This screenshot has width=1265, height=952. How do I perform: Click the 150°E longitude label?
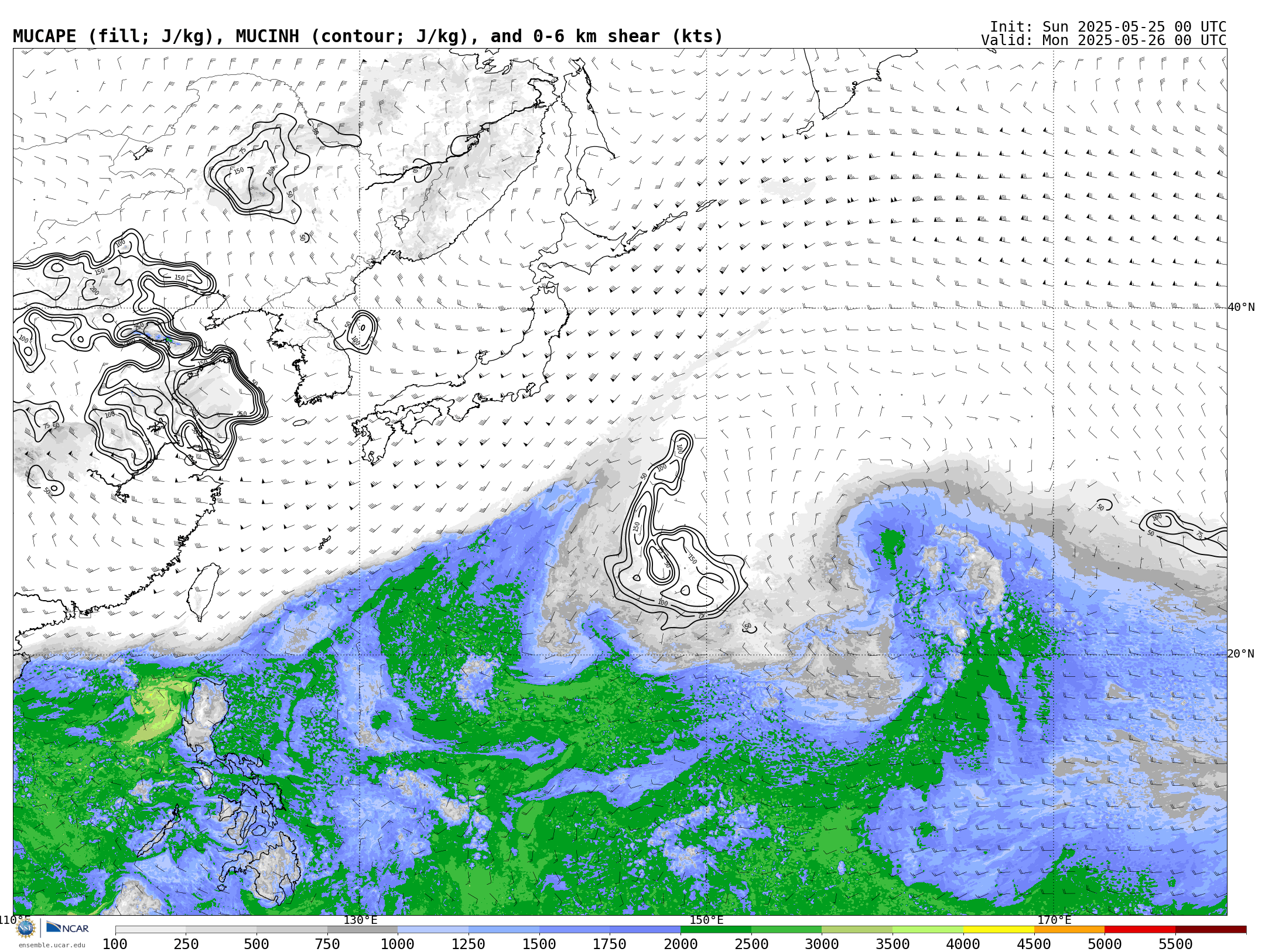[707, 920]
